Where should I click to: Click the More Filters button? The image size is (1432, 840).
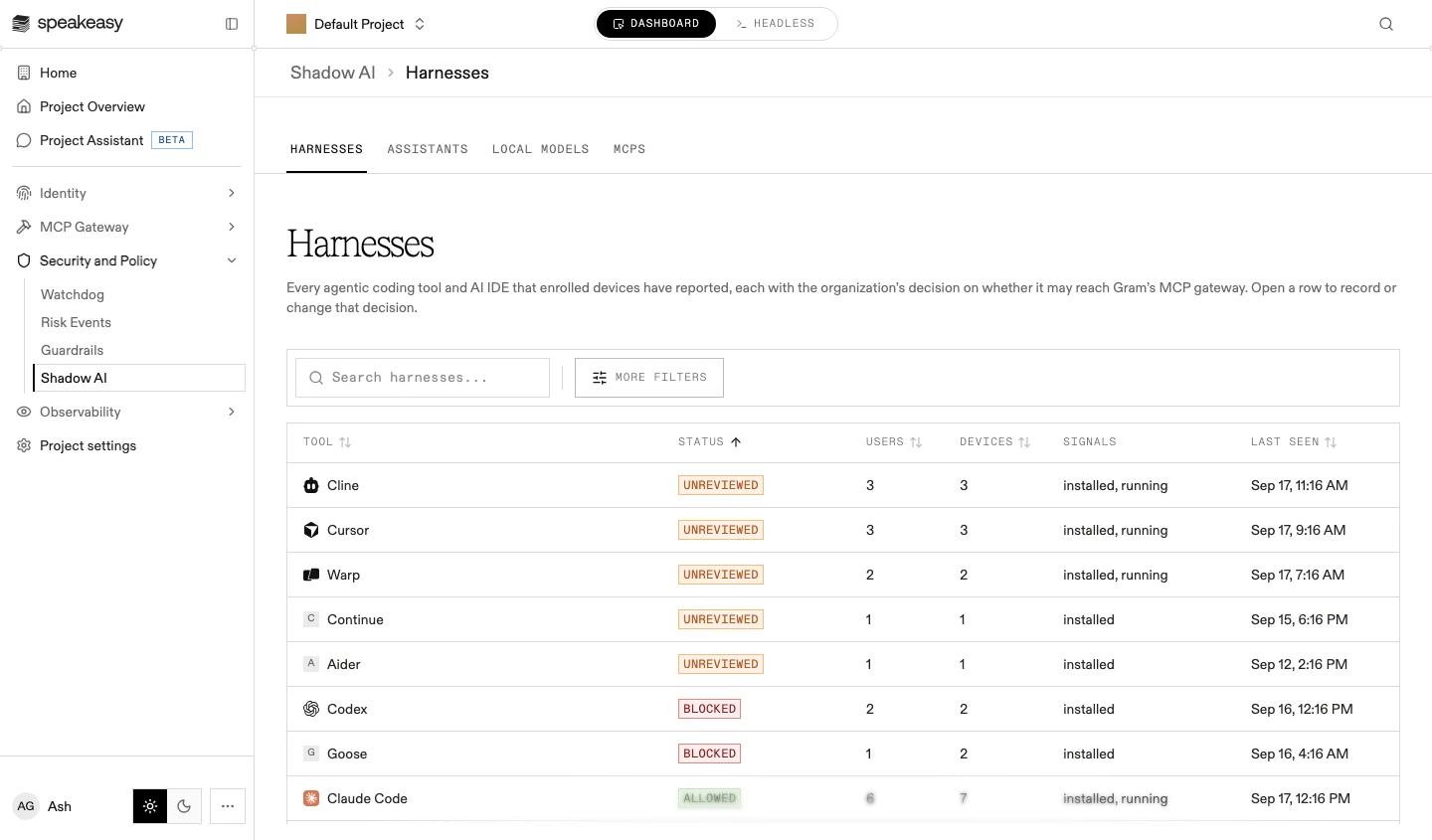pos(649,378)
